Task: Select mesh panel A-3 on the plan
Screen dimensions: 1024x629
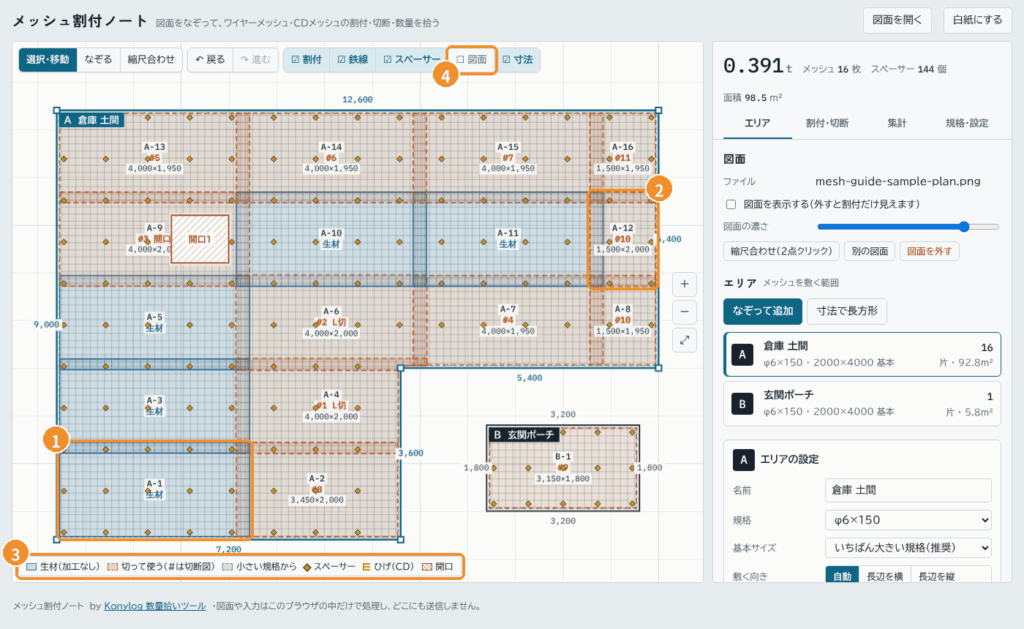Action: coord(154,406)
